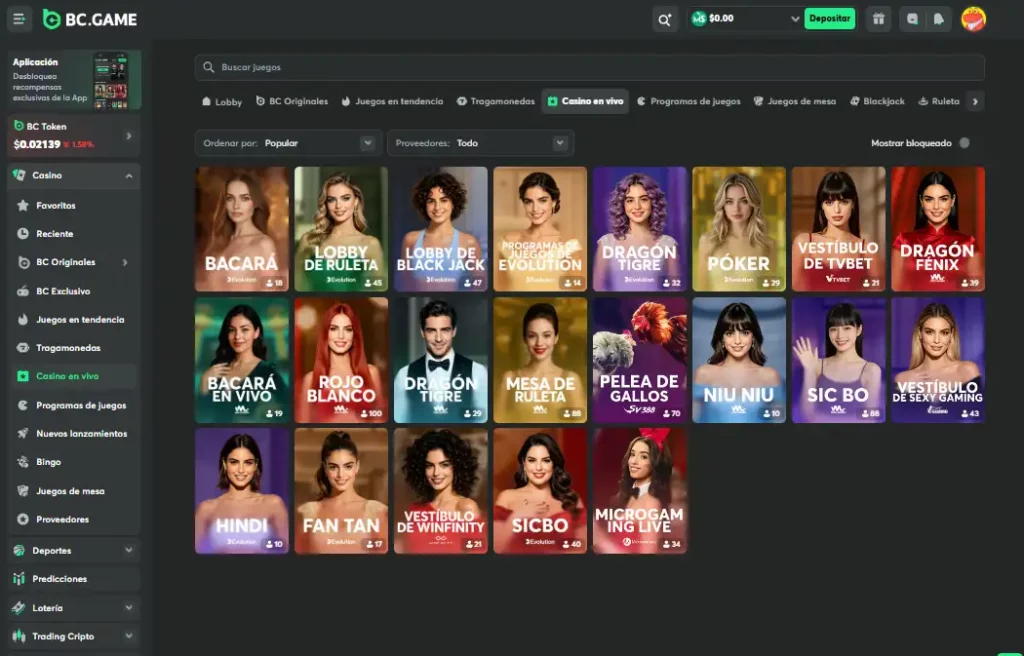Click the Lotería icon
The width and height of the screenshot is (1024, 656).
[x=19, y=608]
